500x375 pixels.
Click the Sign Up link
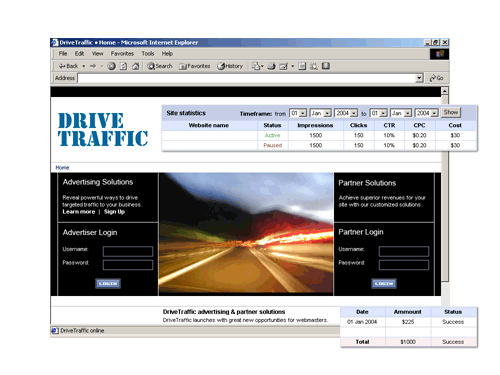(114, 212)
